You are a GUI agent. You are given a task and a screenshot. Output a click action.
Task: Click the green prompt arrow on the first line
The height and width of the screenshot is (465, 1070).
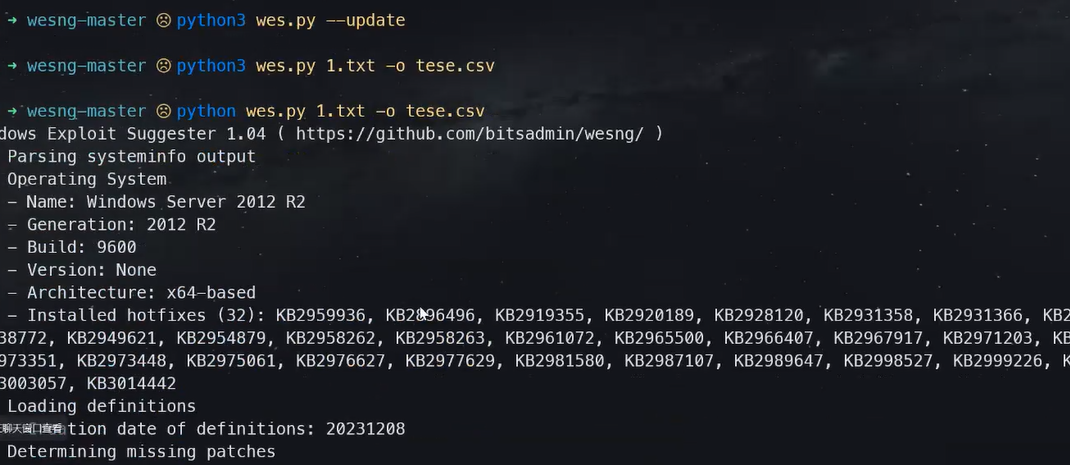pyautogui.click(x=12, y=20)
